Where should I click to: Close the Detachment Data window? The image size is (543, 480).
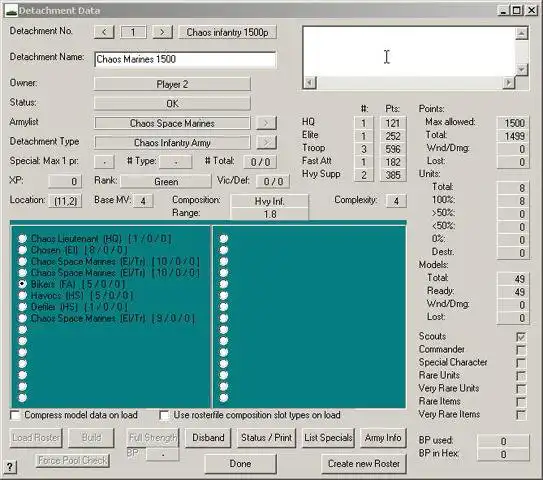click(x=531, y=10)
